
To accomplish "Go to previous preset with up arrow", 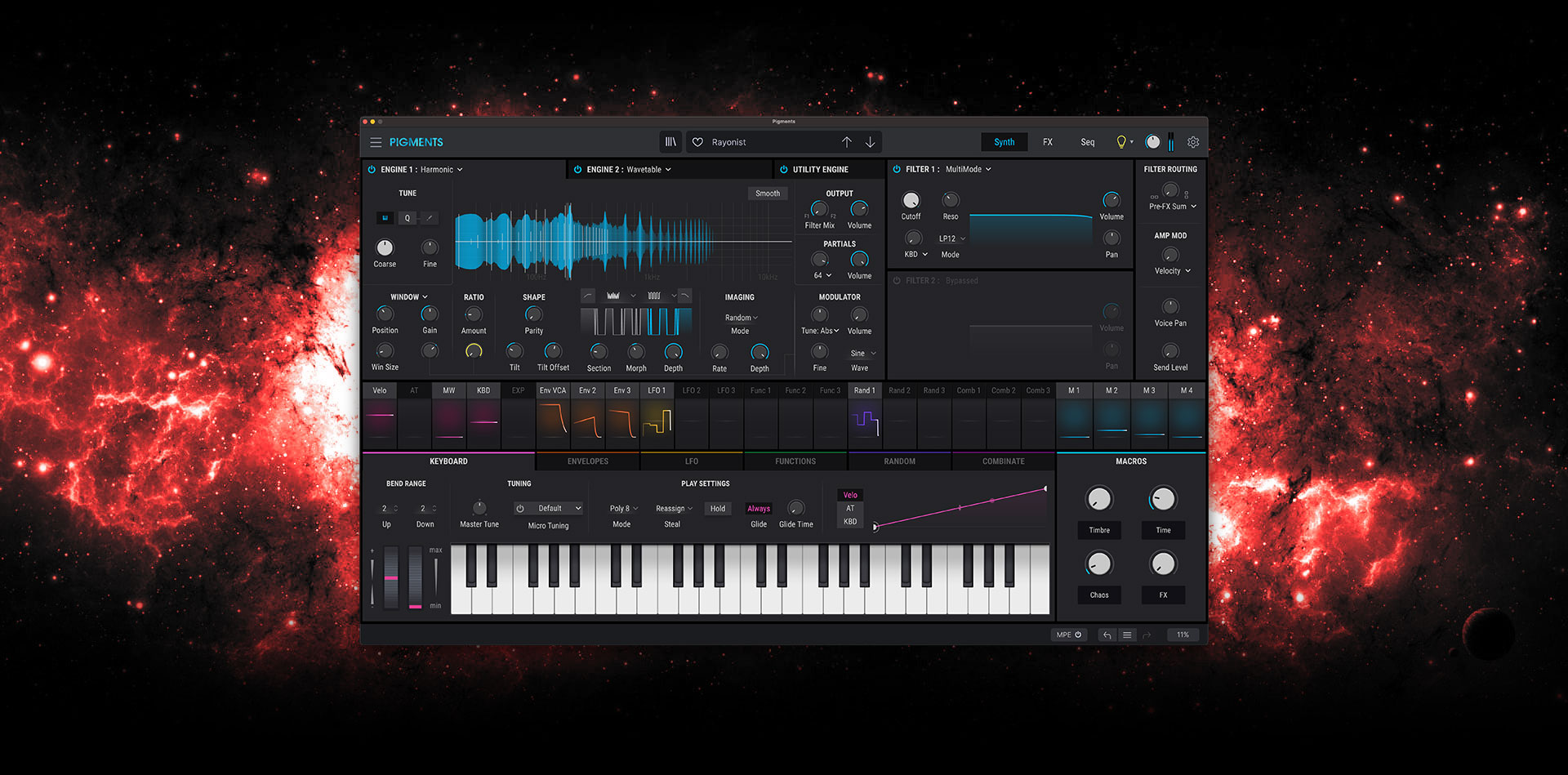I will pos(847,142).
